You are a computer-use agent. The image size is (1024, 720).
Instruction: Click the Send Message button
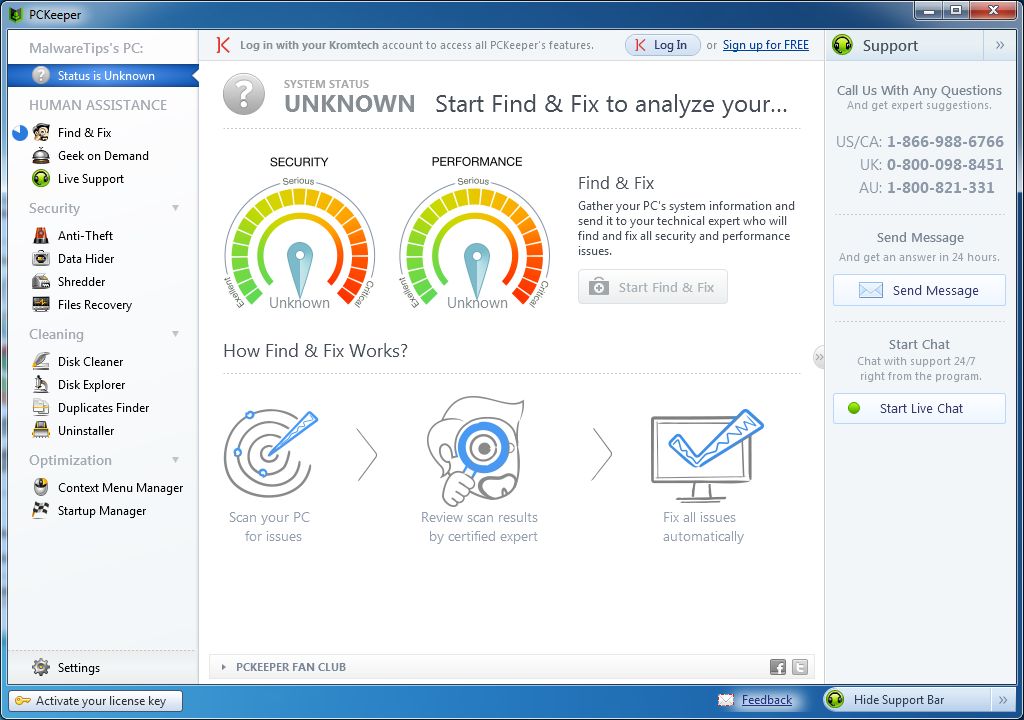(919, 290)
